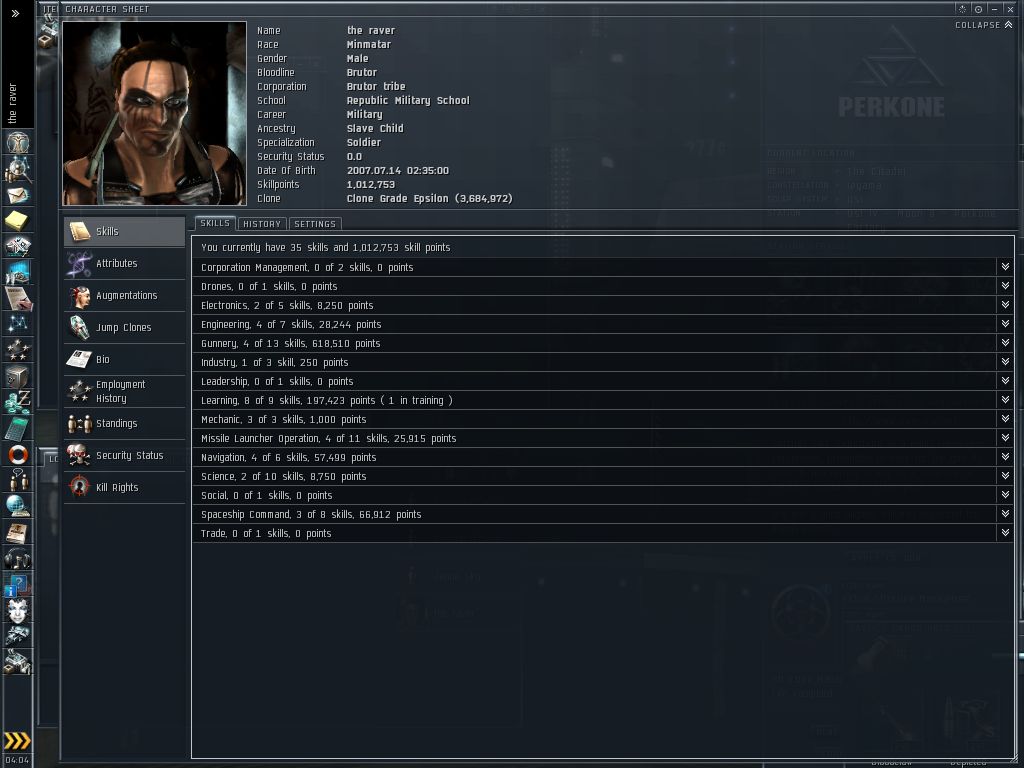Viewport: 1024px width, 768px height.
Task: Expand the Learning skill group arrow
Action: tap(1005, 399)
